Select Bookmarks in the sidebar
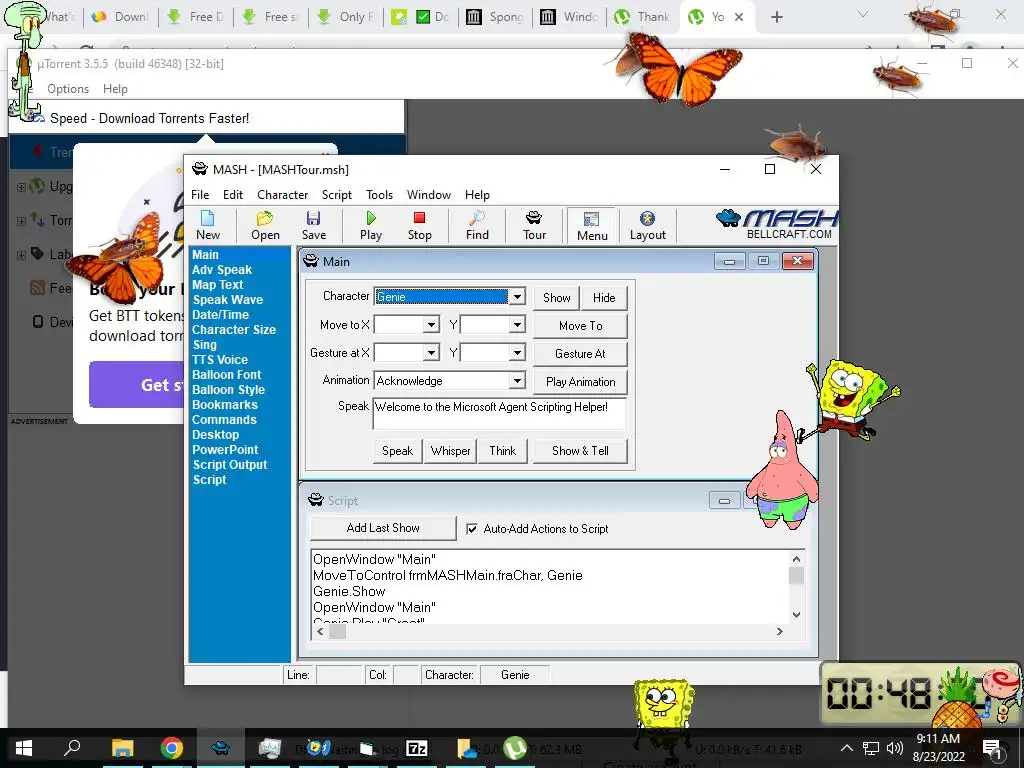 (x=225, y=405)
